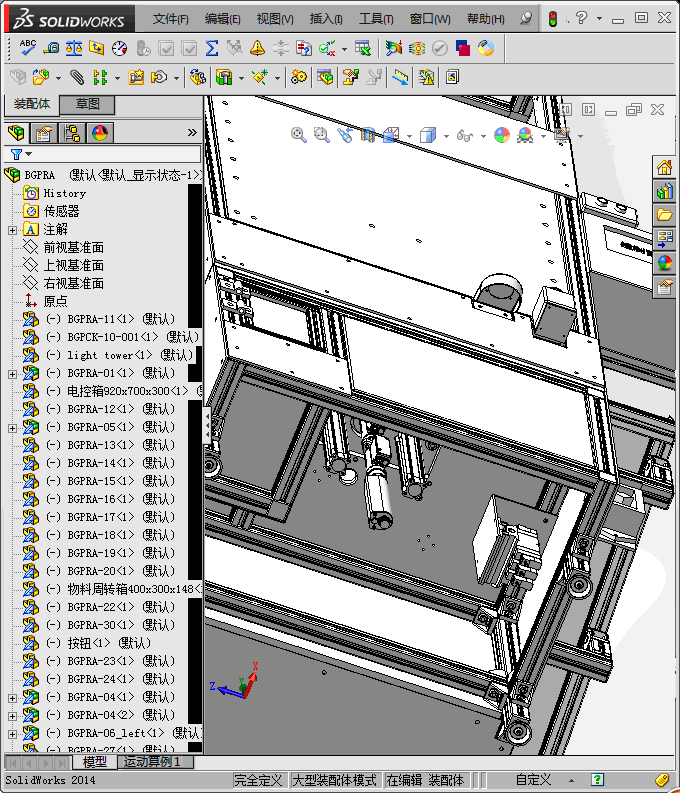Click the Zoom to Fit icon
This screenshot has width=680, height=793.
coord(298,135)
